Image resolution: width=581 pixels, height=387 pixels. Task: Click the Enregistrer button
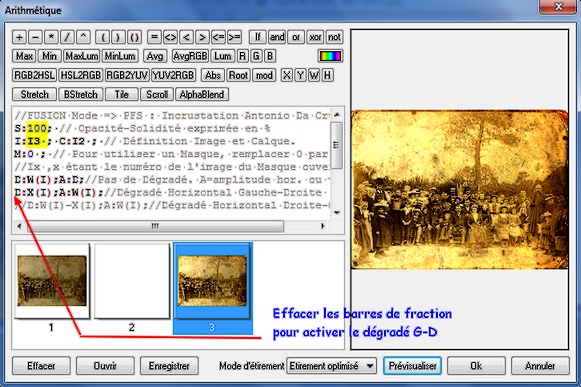point(169,366)
